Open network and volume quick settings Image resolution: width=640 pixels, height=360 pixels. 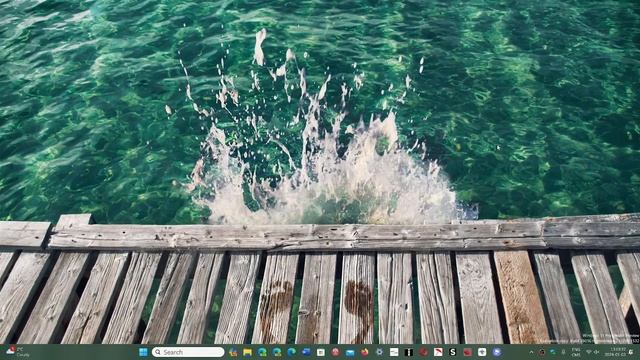point(593,352)
